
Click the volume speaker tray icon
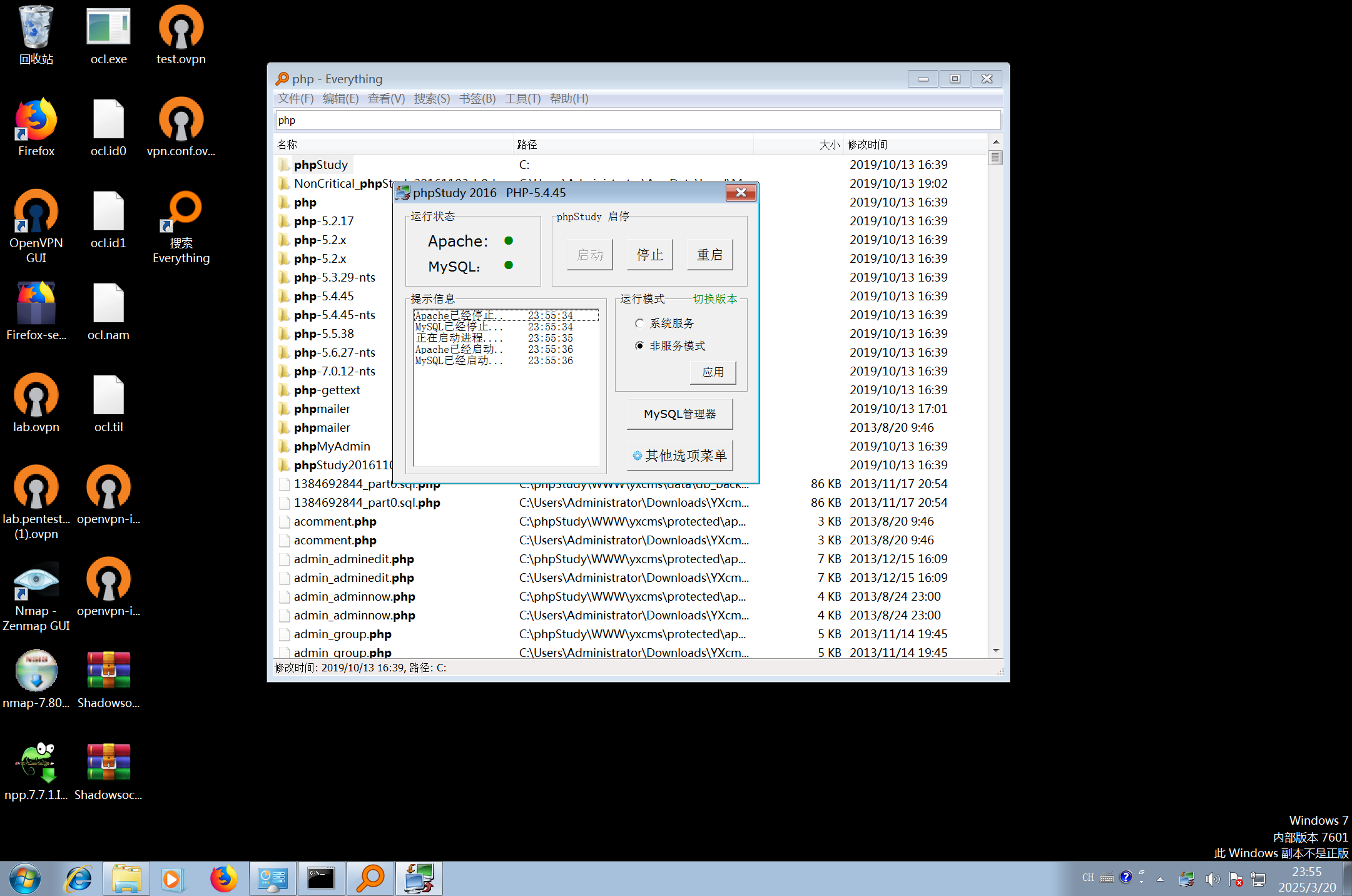click(x=1212, y=878)
